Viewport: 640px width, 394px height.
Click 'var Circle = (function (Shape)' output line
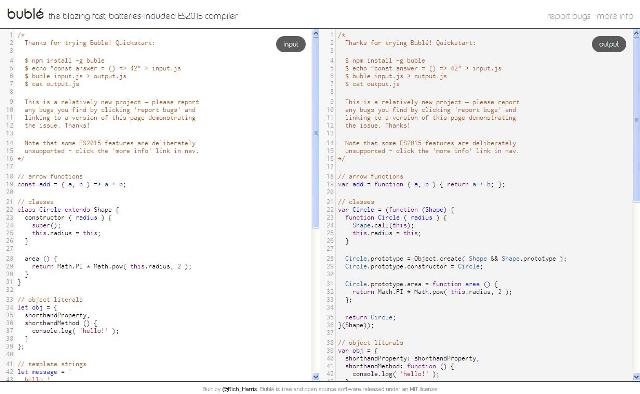point(396,210)
